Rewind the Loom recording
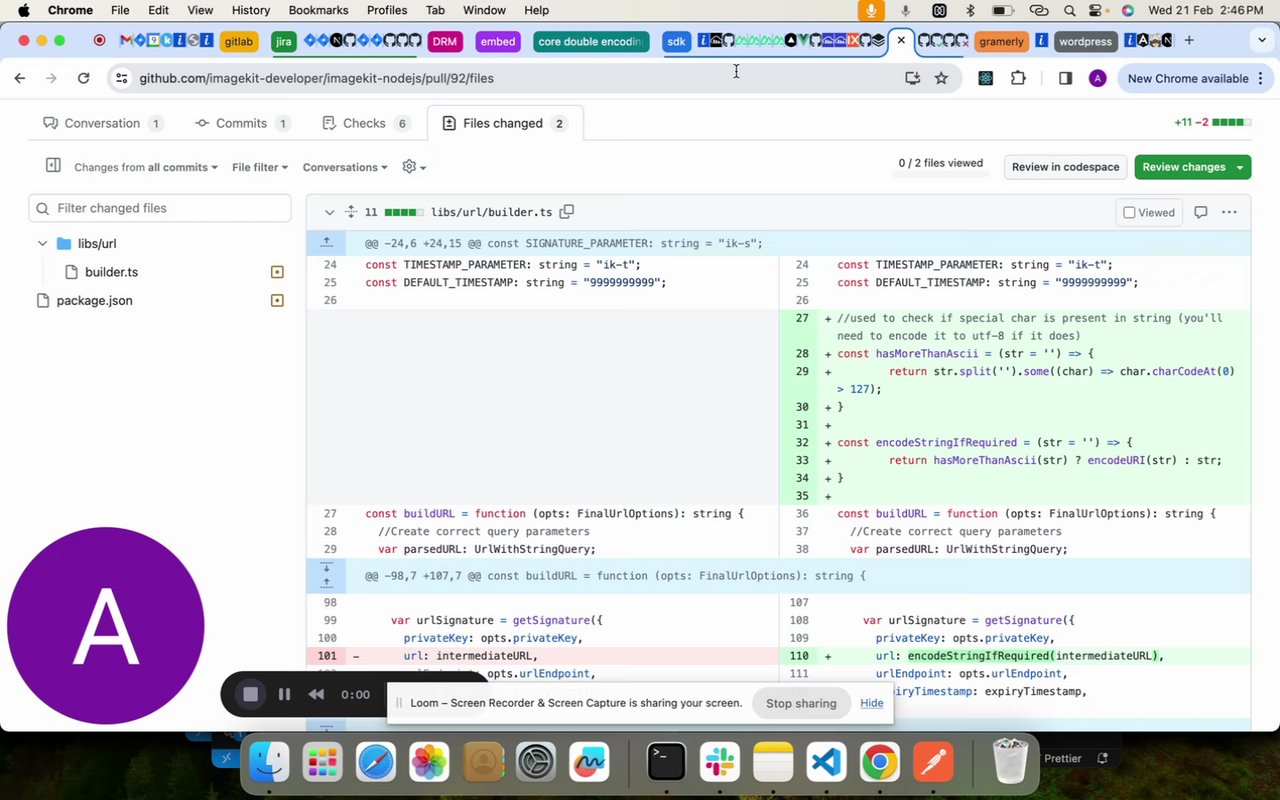The width and height of the screenshot is (1280, 800). click(x=316, y=694)
